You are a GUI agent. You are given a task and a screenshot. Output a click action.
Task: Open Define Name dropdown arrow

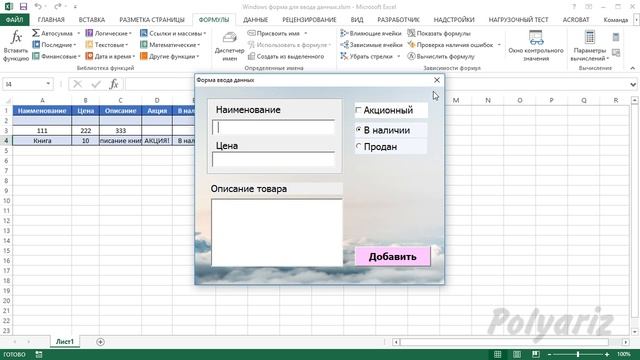(305, 33)
